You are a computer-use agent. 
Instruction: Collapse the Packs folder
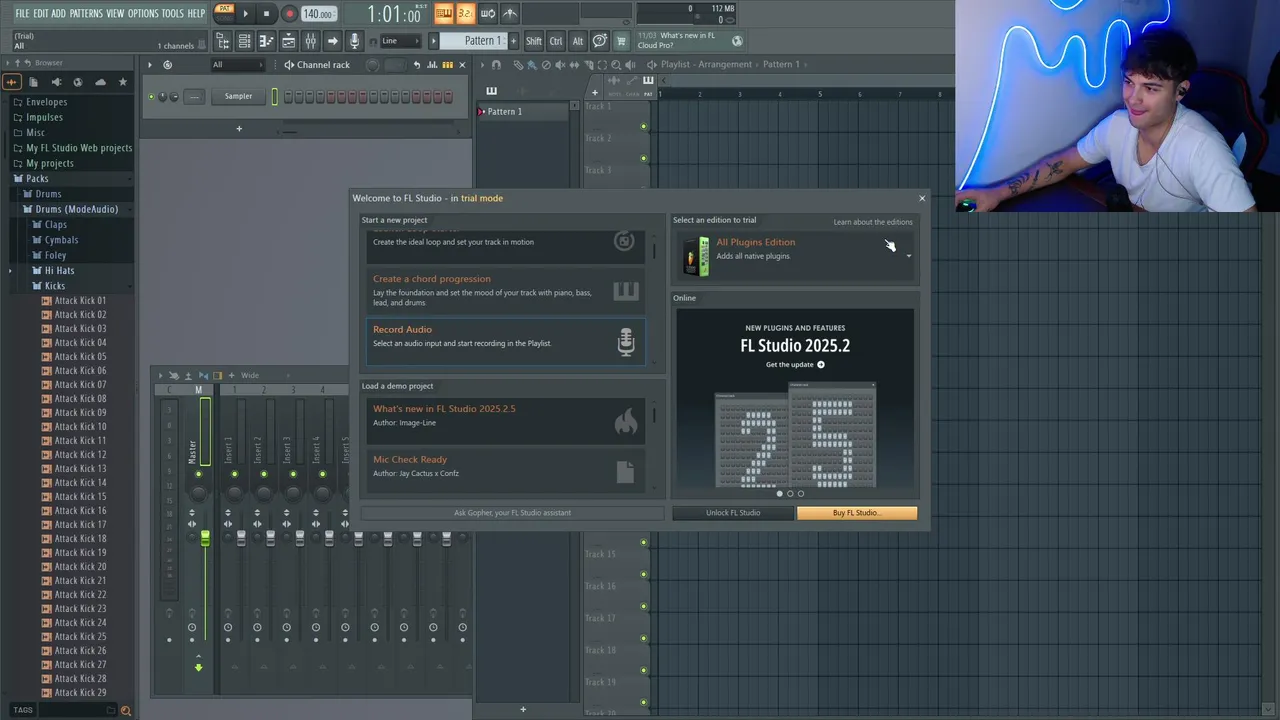pos(37,178)
